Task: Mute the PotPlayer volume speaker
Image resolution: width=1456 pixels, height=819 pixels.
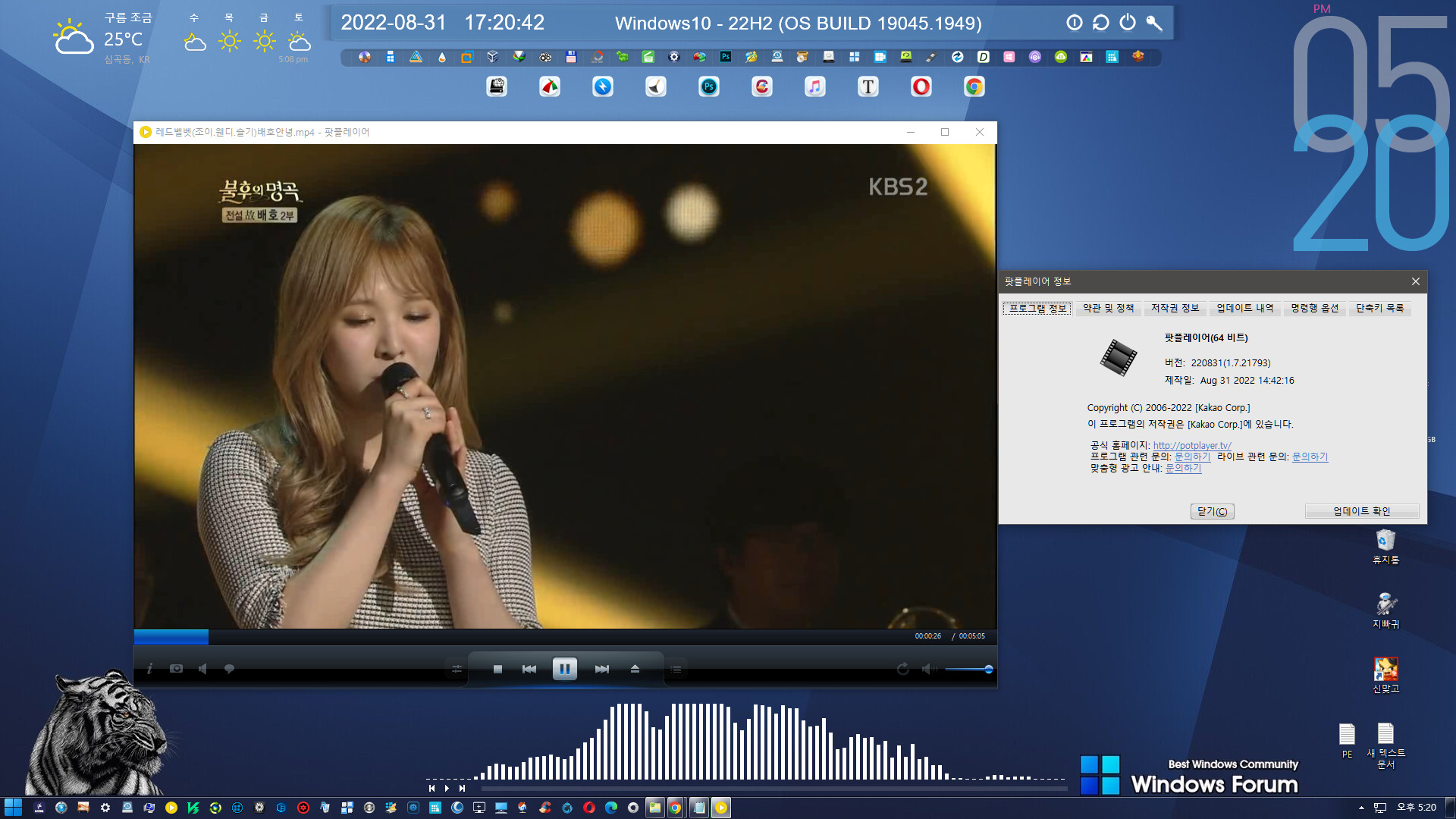Action: coord(928,669)
